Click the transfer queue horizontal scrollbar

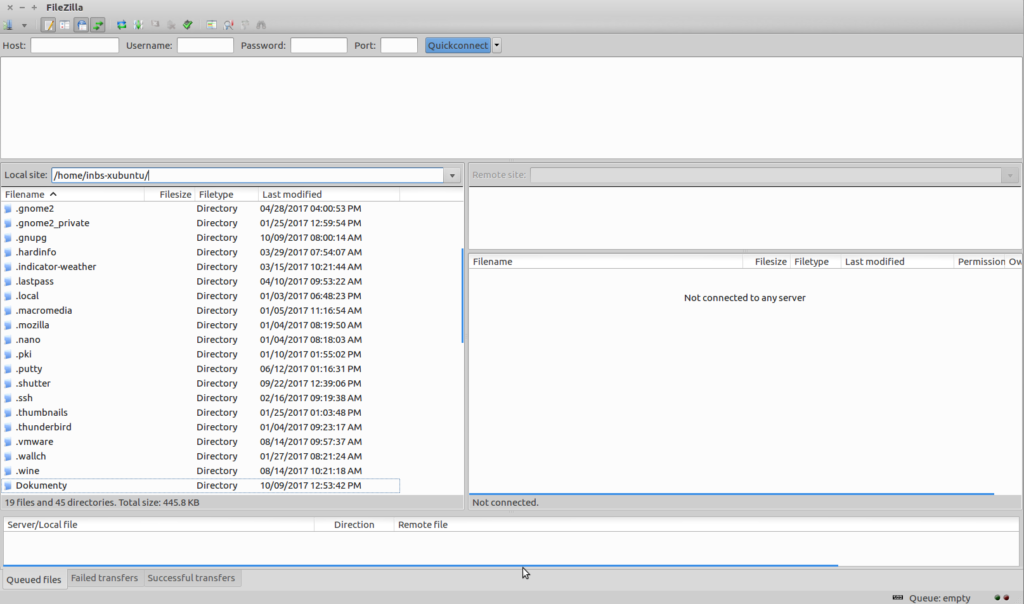click(421, 565)
